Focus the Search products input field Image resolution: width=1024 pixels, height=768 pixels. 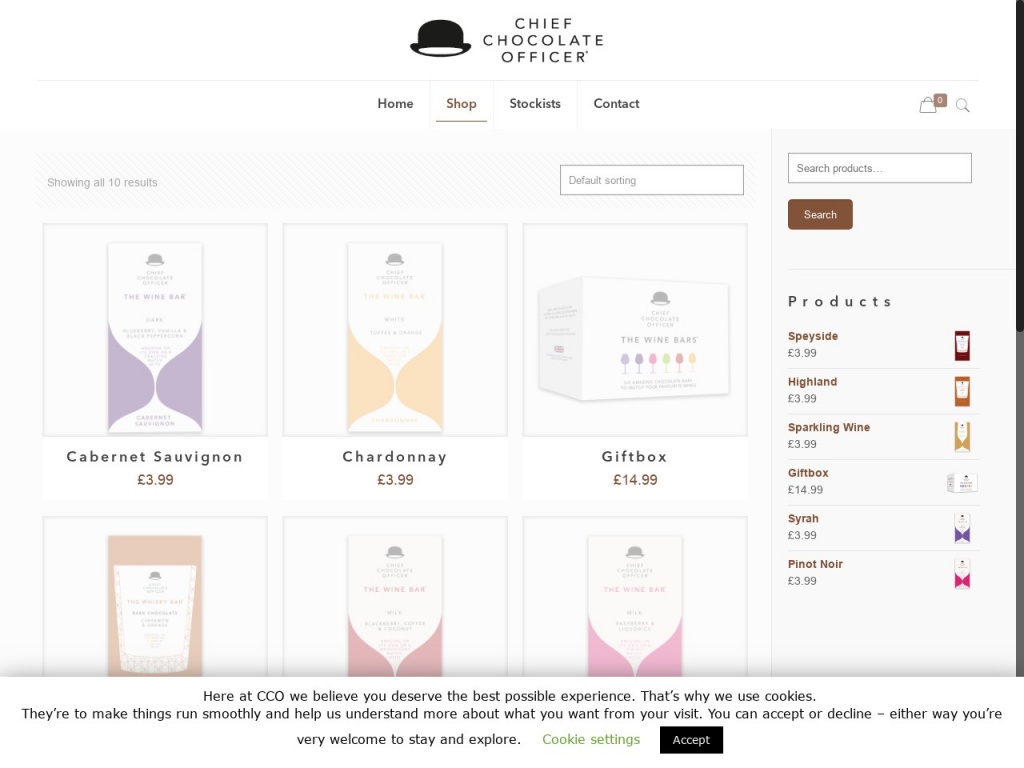coord(879,168)
